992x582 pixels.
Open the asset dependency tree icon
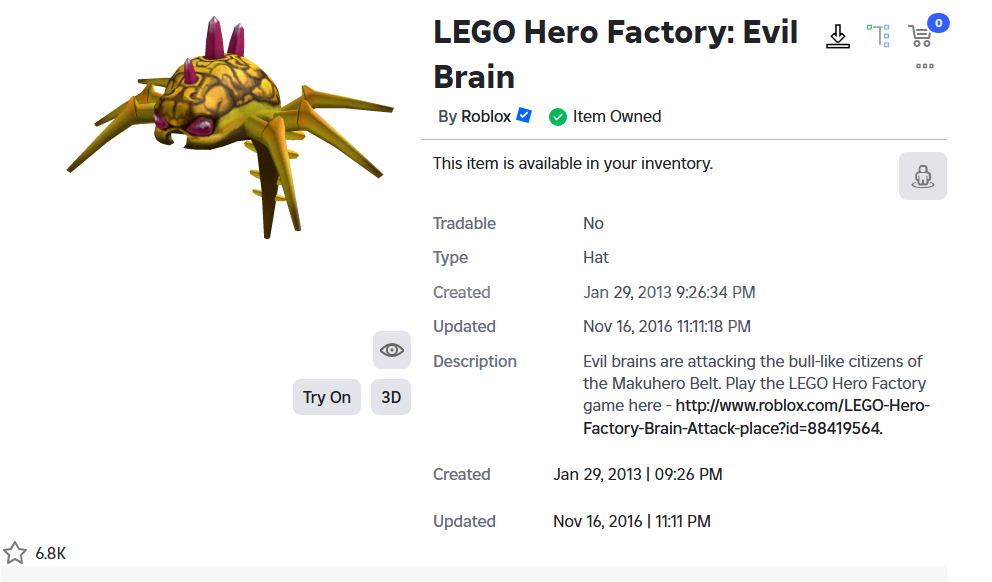tap(878, 35)
